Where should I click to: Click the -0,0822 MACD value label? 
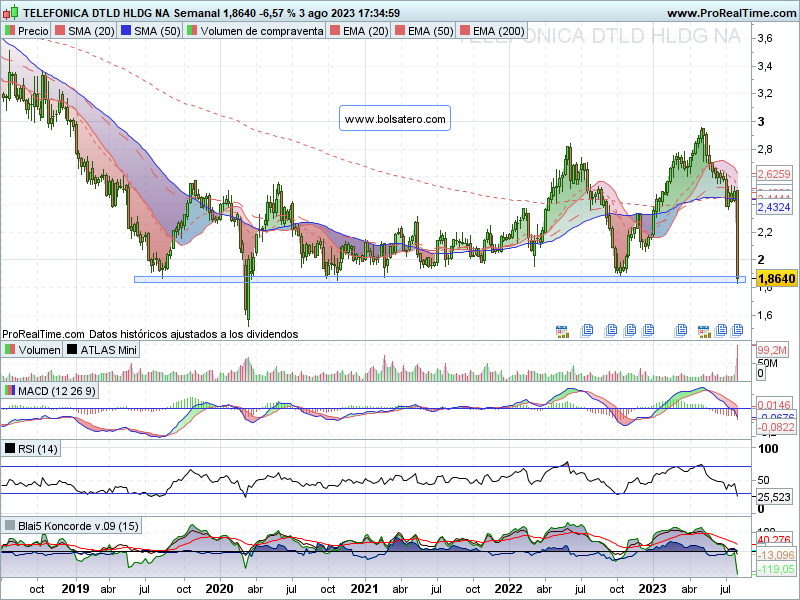(x=776, y=427)
